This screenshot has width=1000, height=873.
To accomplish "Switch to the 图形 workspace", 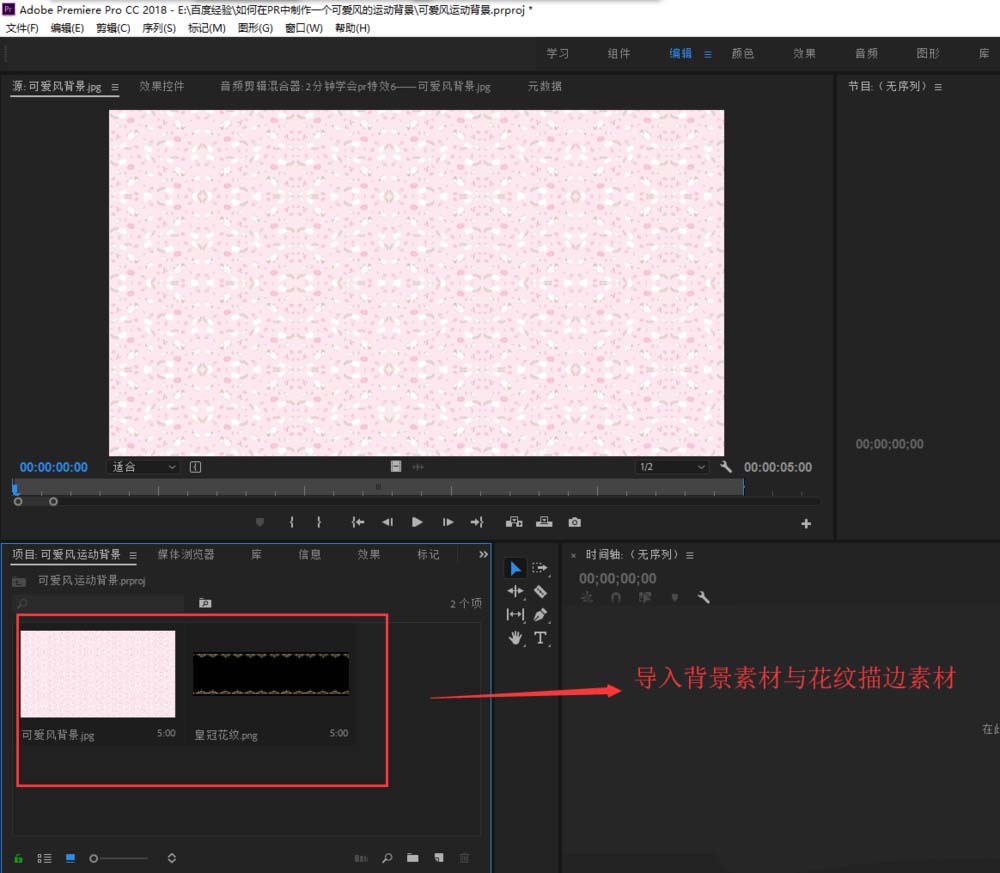I will tap(928, 54).
